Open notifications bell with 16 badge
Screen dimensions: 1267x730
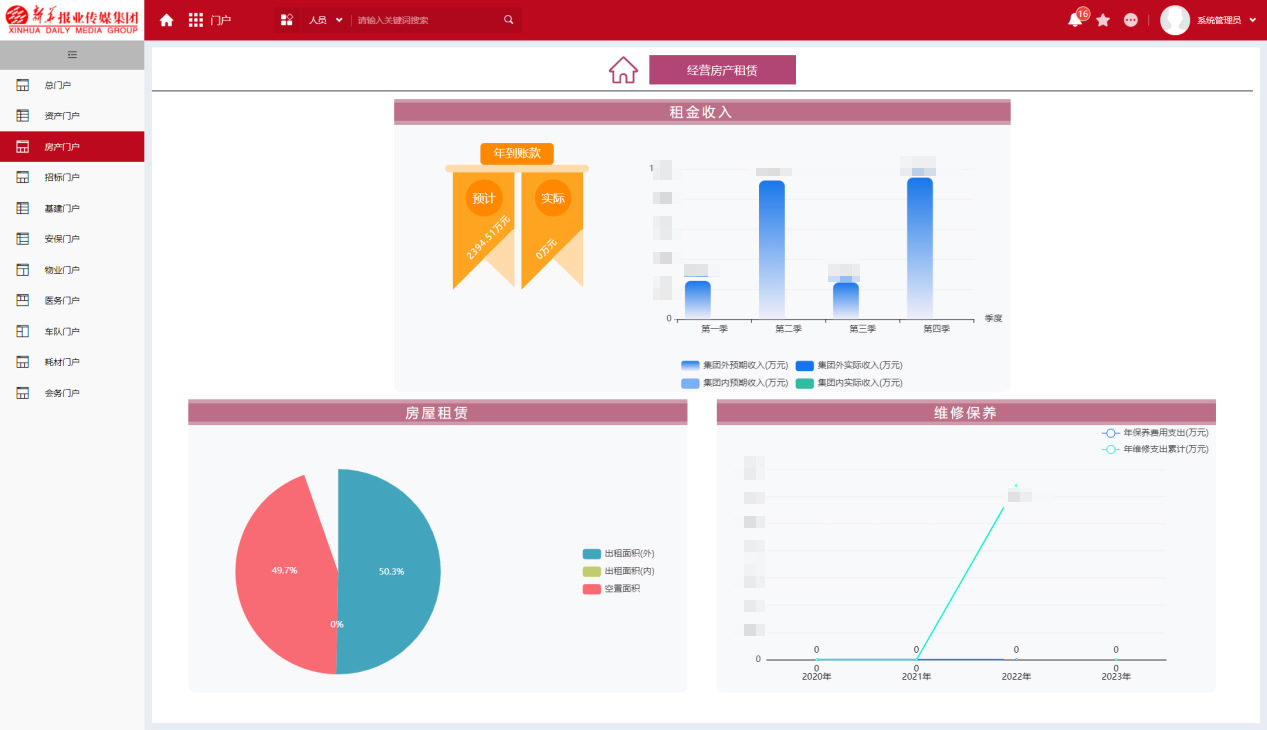pyautogui.click(x=1076, y=19)
